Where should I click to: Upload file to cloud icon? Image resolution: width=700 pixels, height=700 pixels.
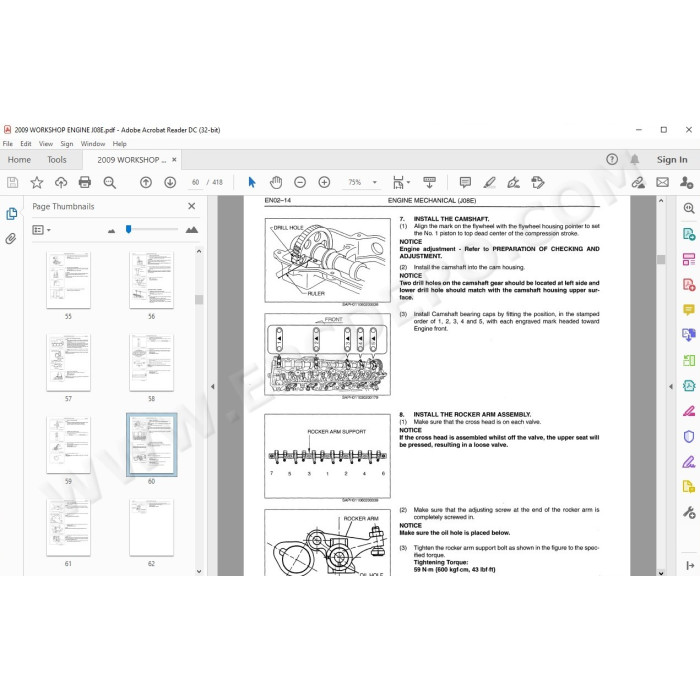click(61, 182)
